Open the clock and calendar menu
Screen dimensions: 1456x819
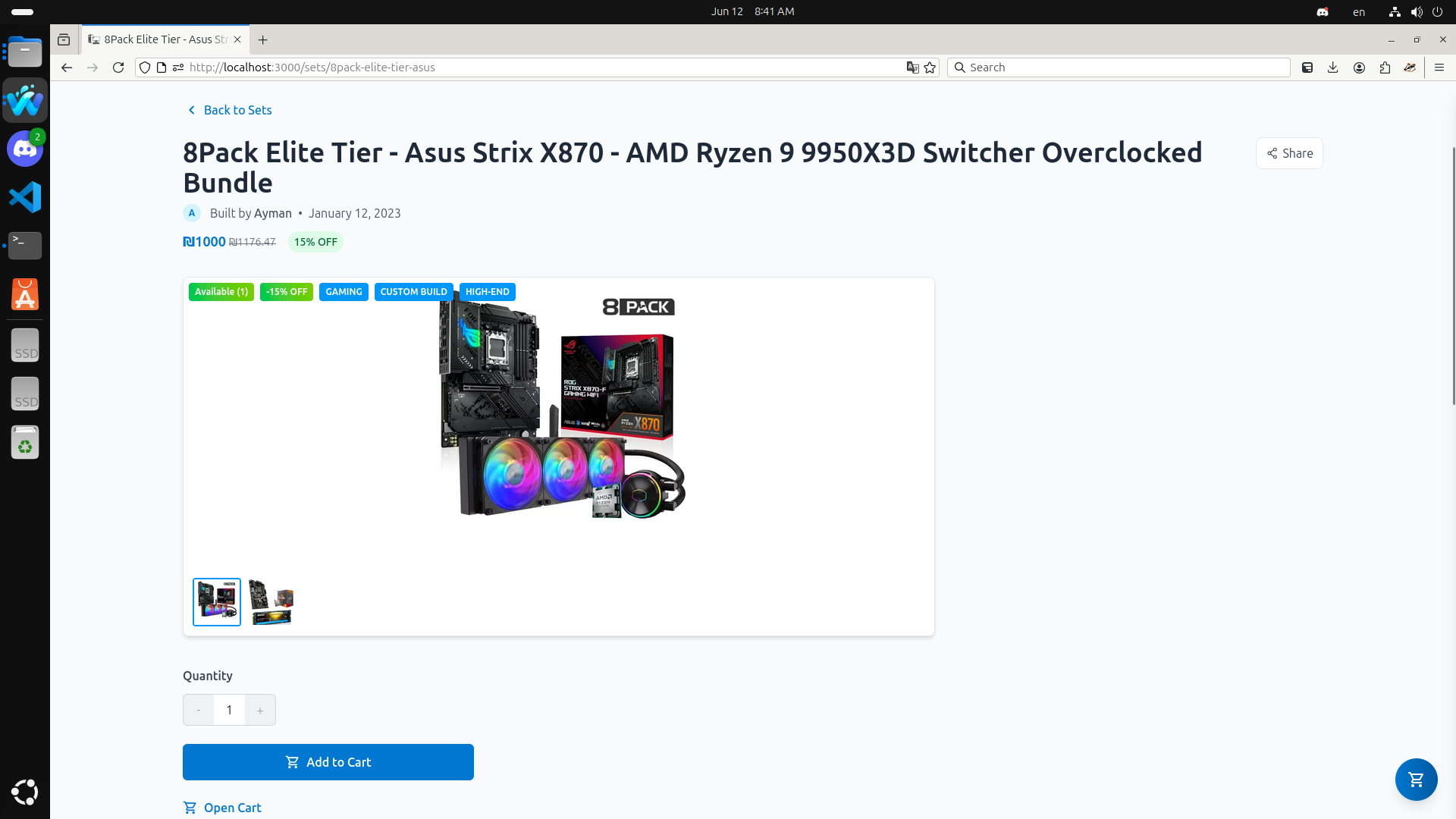click(x=752, y=11)
